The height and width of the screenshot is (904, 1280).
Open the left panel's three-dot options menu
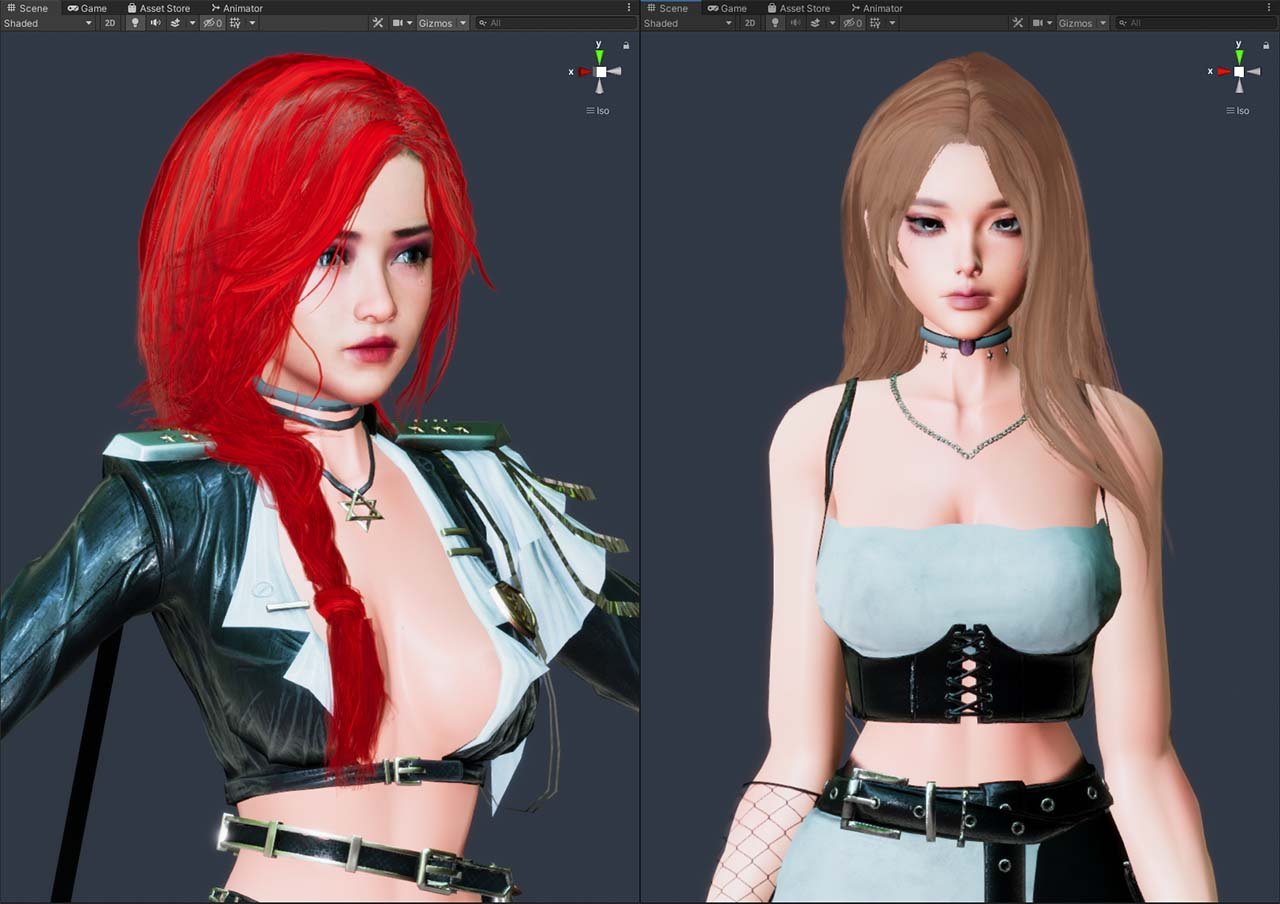coord(629,8)
